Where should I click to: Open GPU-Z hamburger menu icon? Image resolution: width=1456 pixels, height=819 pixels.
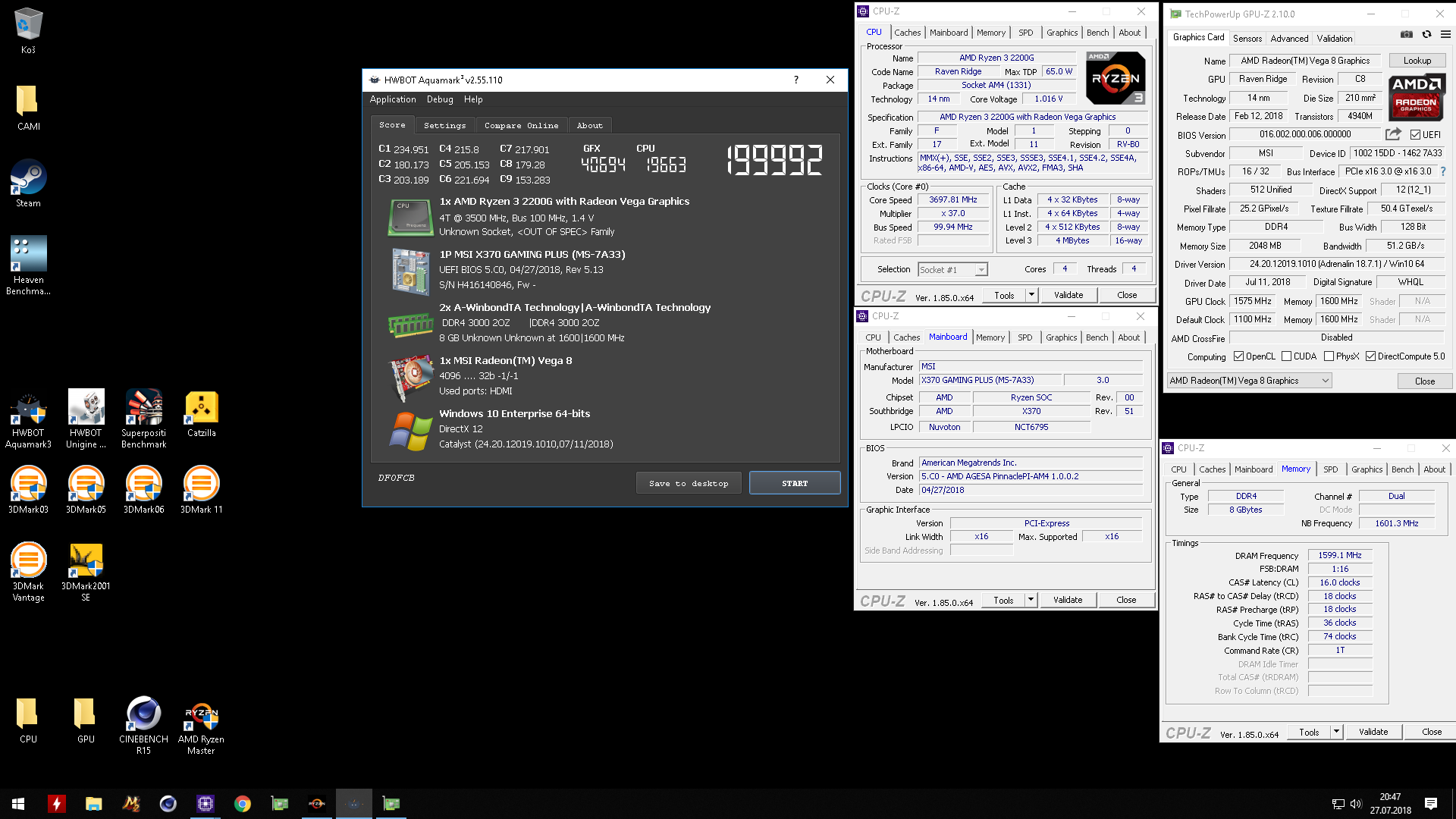[x=1445, y=35]
